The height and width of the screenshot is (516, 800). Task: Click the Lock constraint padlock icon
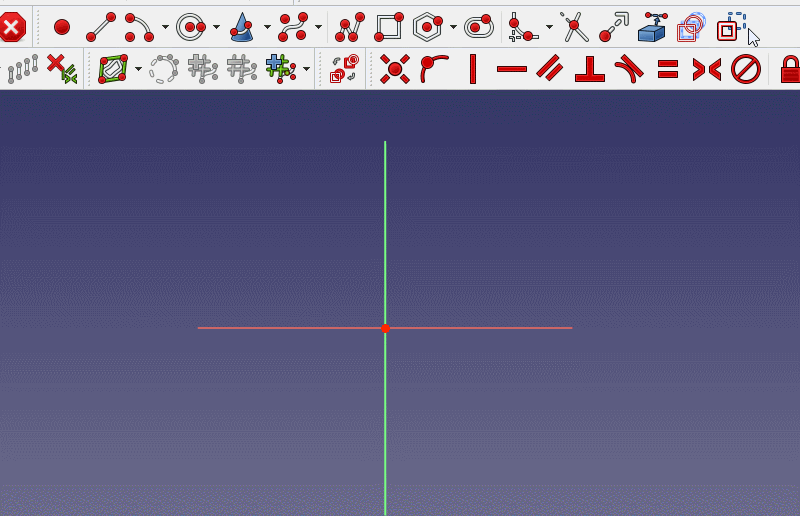[790, 69]
